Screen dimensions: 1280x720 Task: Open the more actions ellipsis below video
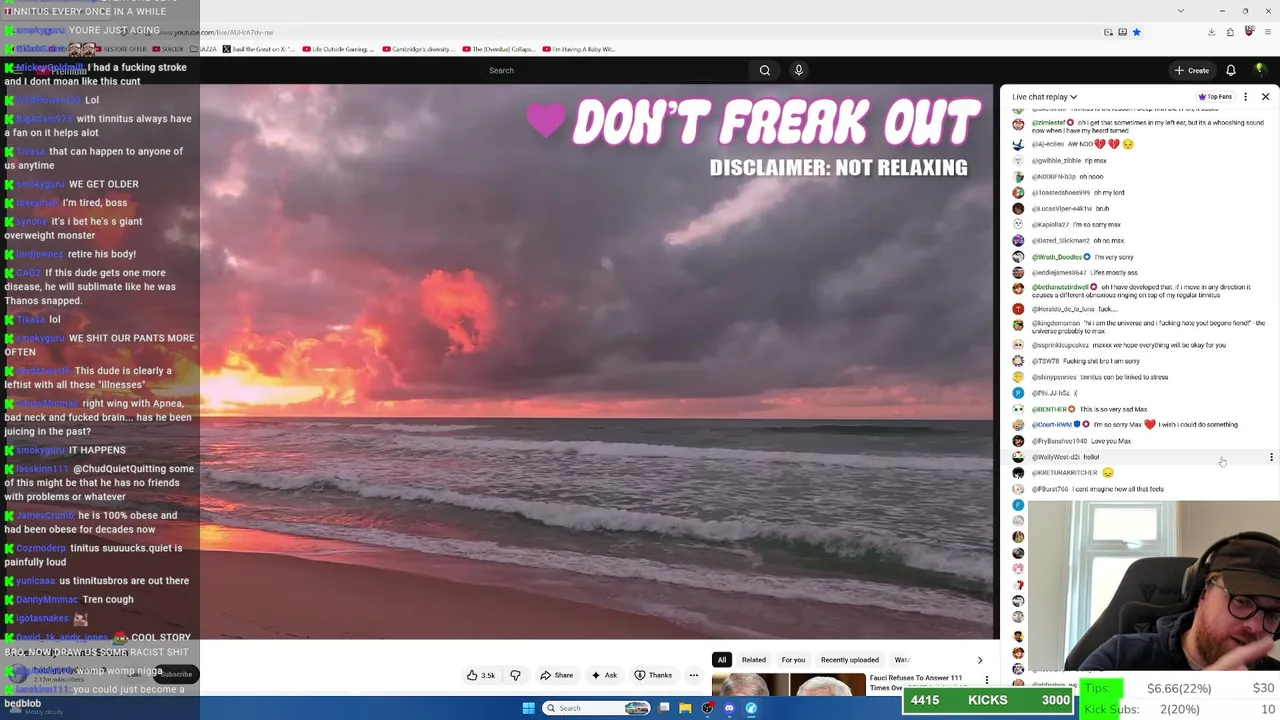tap(694, 675)
